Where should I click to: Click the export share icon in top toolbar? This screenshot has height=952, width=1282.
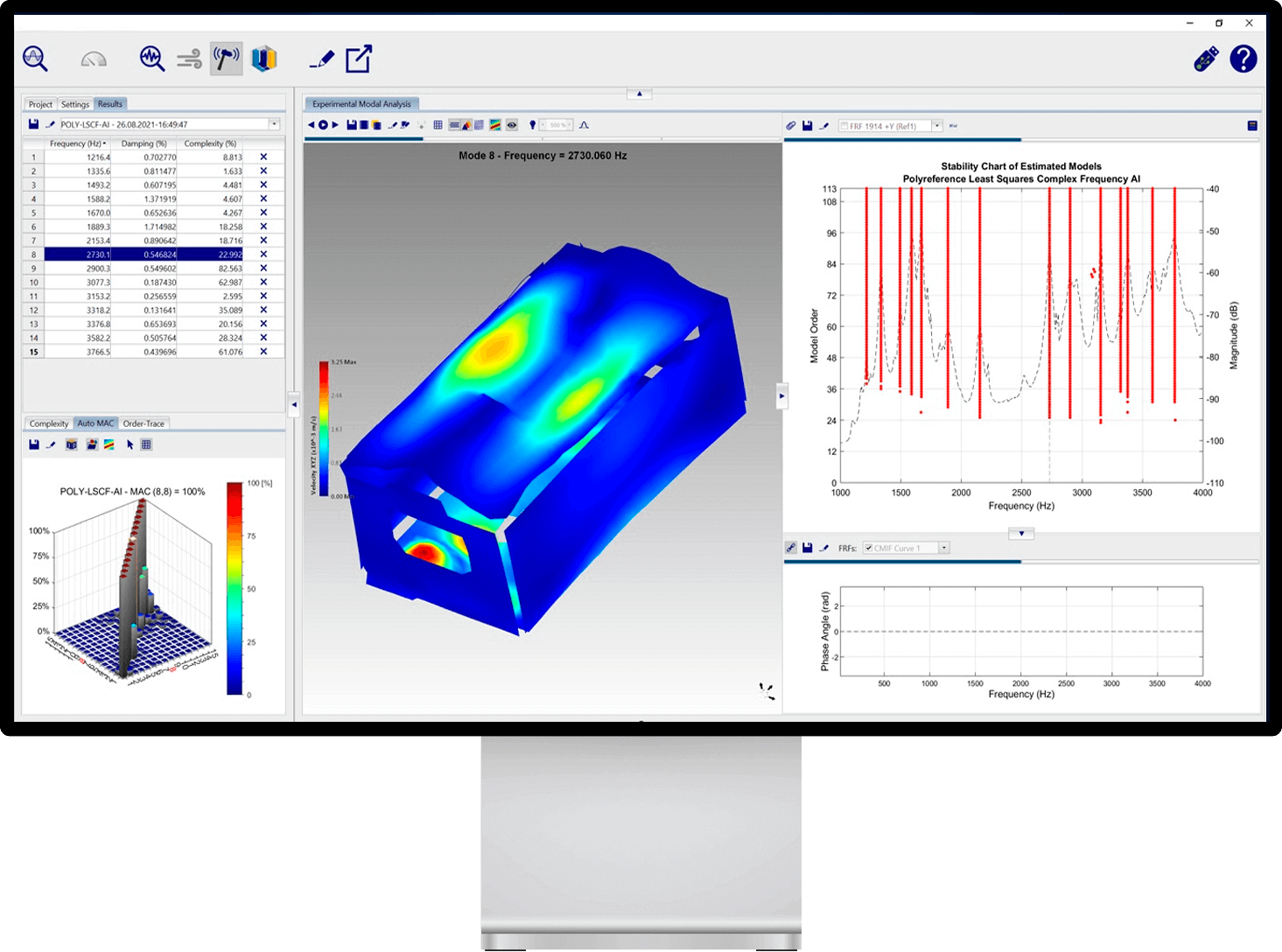coord(359,59)
